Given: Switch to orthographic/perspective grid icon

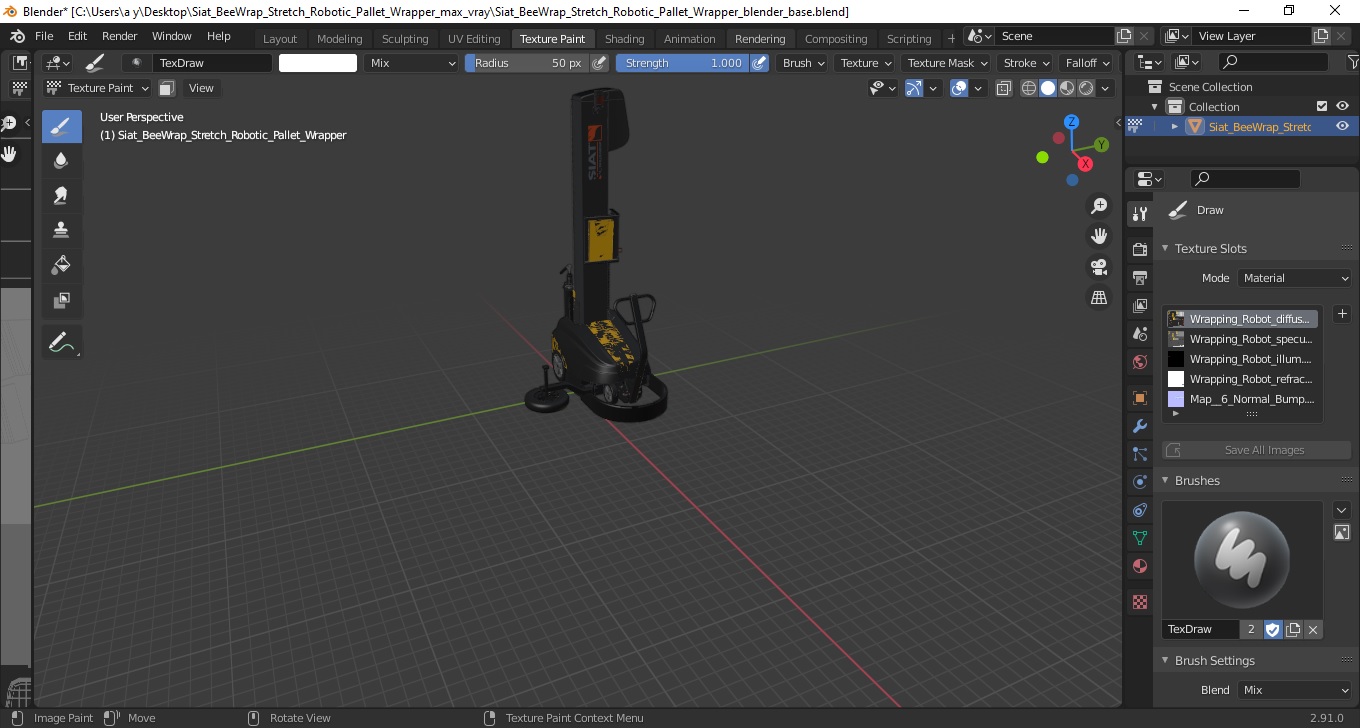Looking at the screenshot, I should coord(1099,298).
